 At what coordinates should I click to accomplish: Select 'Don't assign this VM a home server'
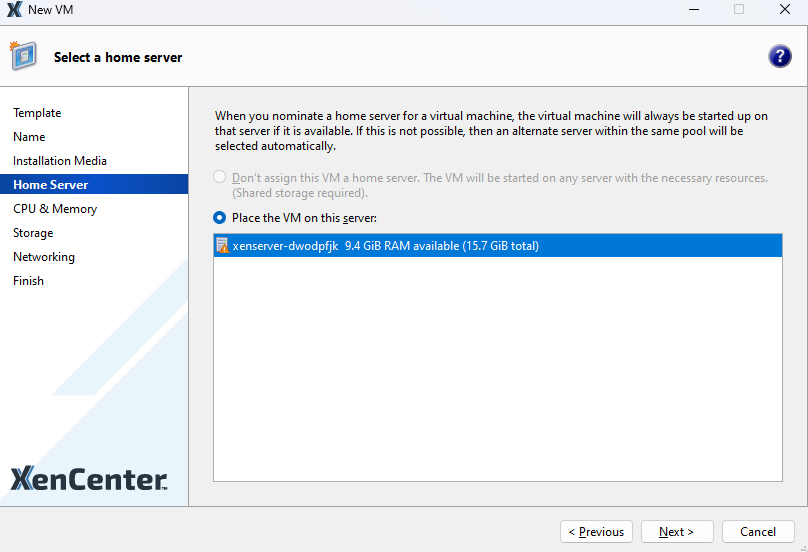(220, 178)
